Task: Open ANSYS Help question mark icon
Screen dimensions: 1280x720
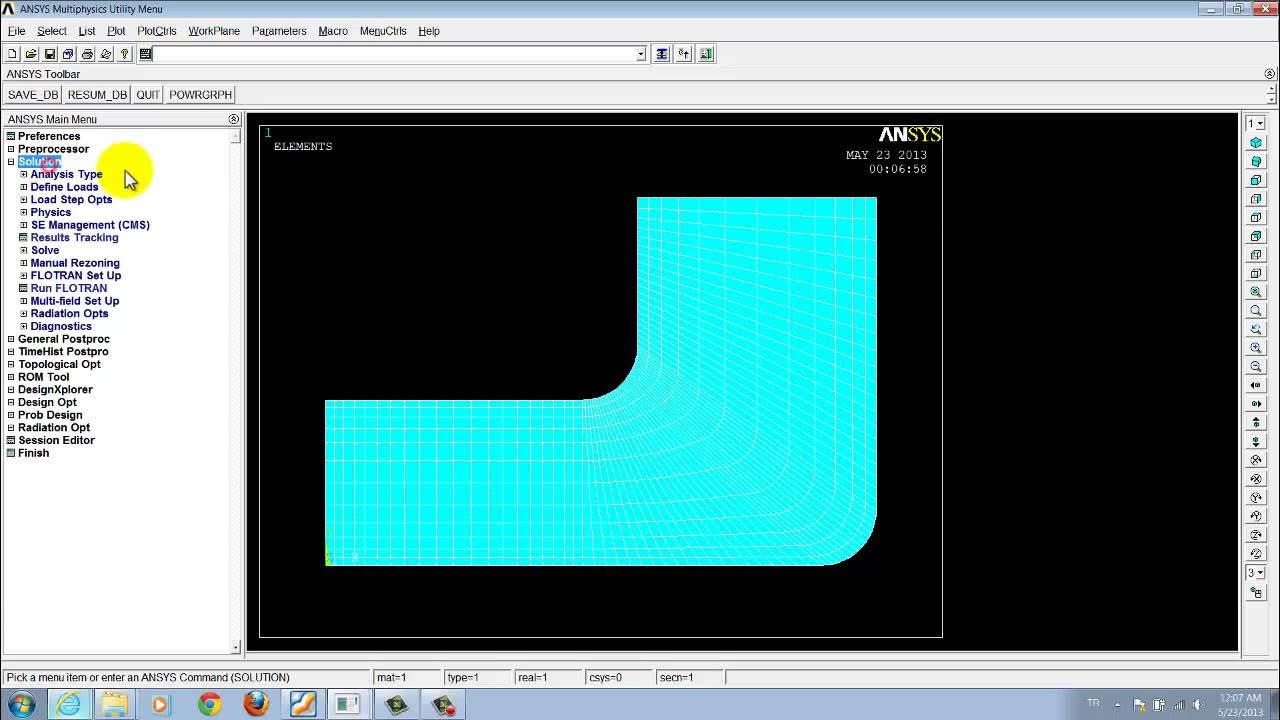Action: point(124,54)
